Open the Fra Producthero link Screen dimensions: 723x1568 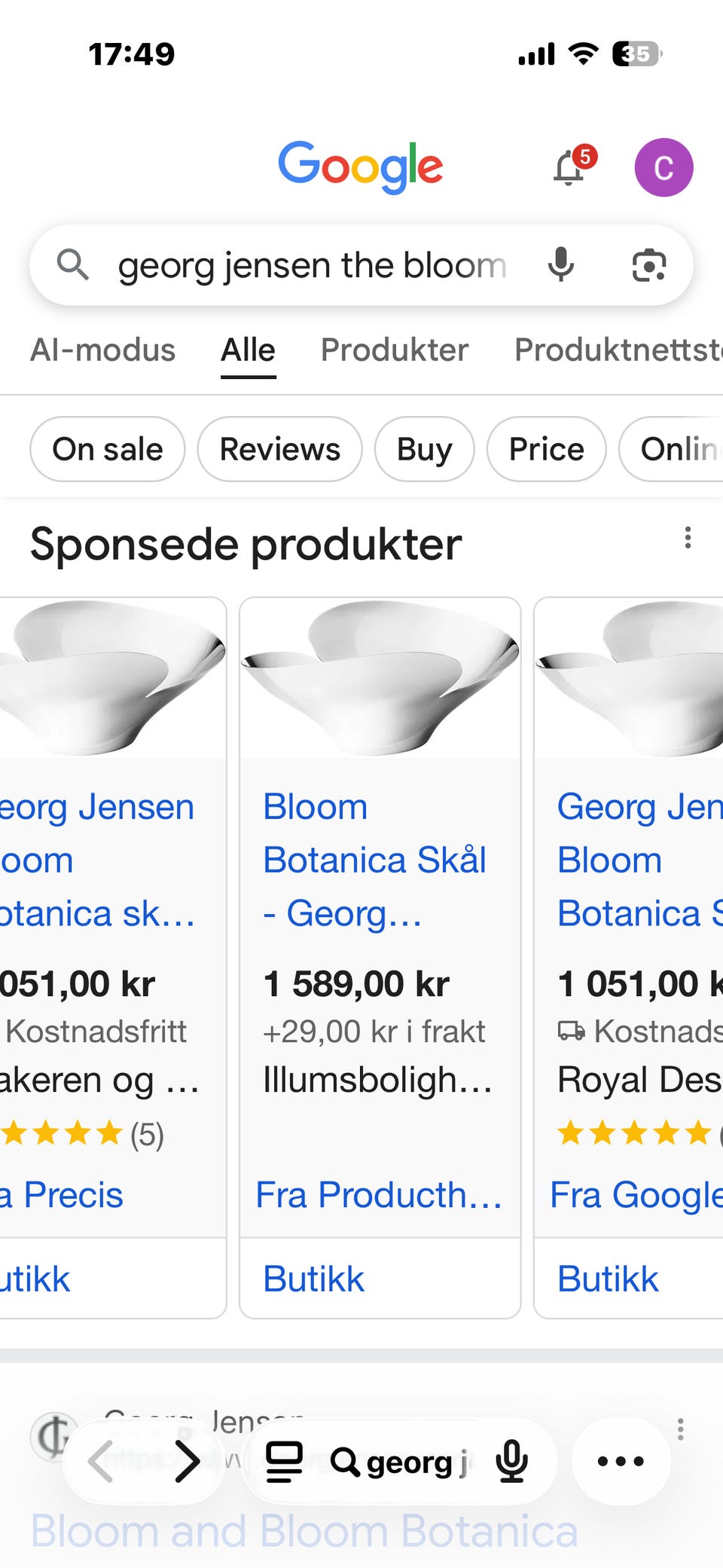[x=378, y=1195]
